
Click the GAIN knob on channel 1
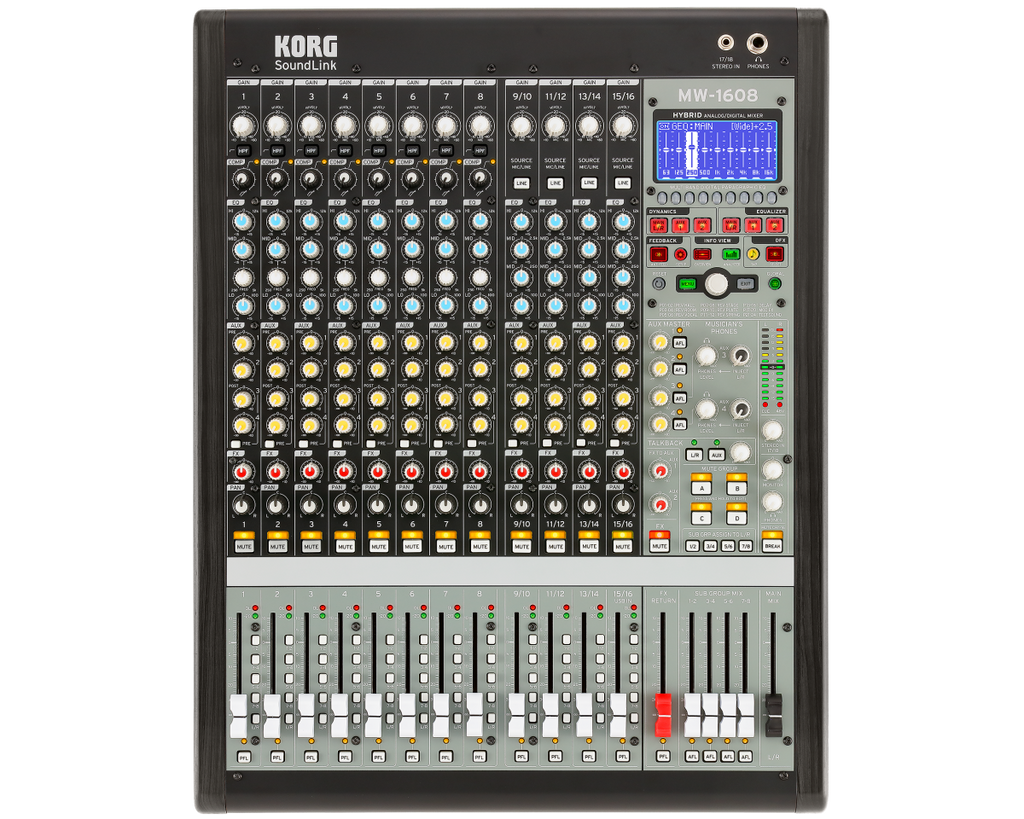click(243, 125)
